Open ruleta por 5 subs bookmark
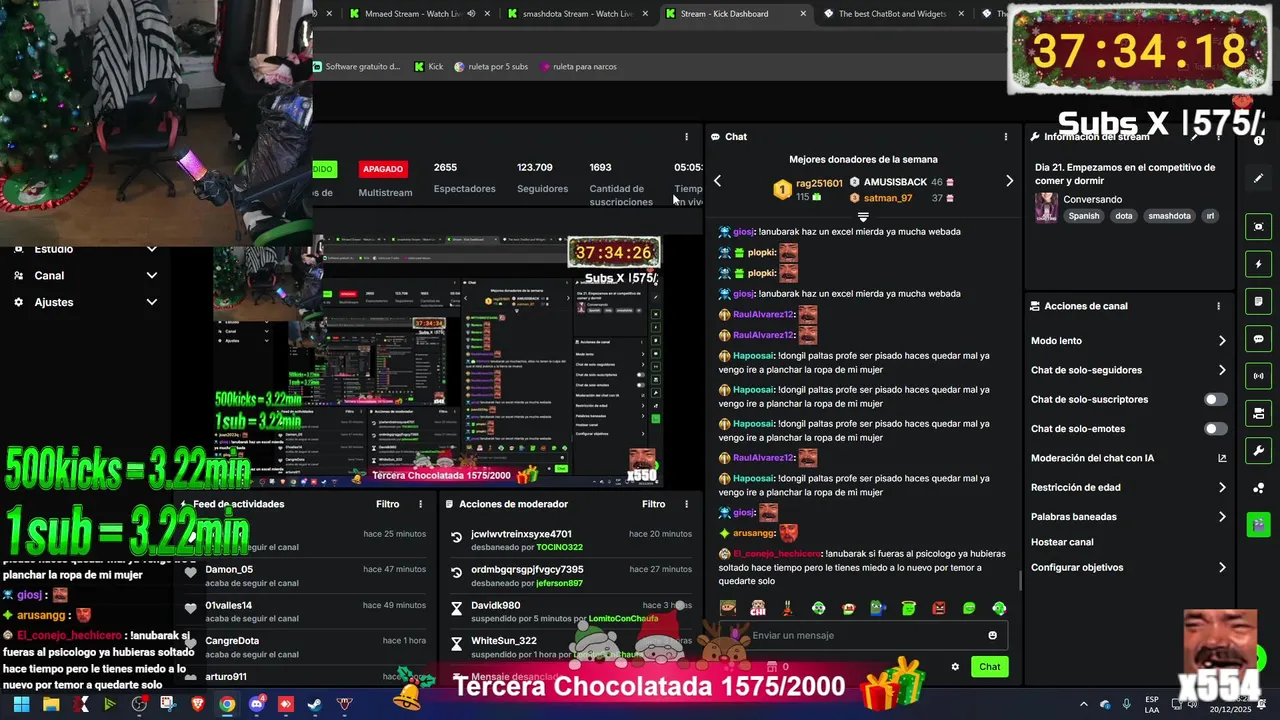Image resolution: width=1280 pixels, height=720 pixels. coord(491,67)
